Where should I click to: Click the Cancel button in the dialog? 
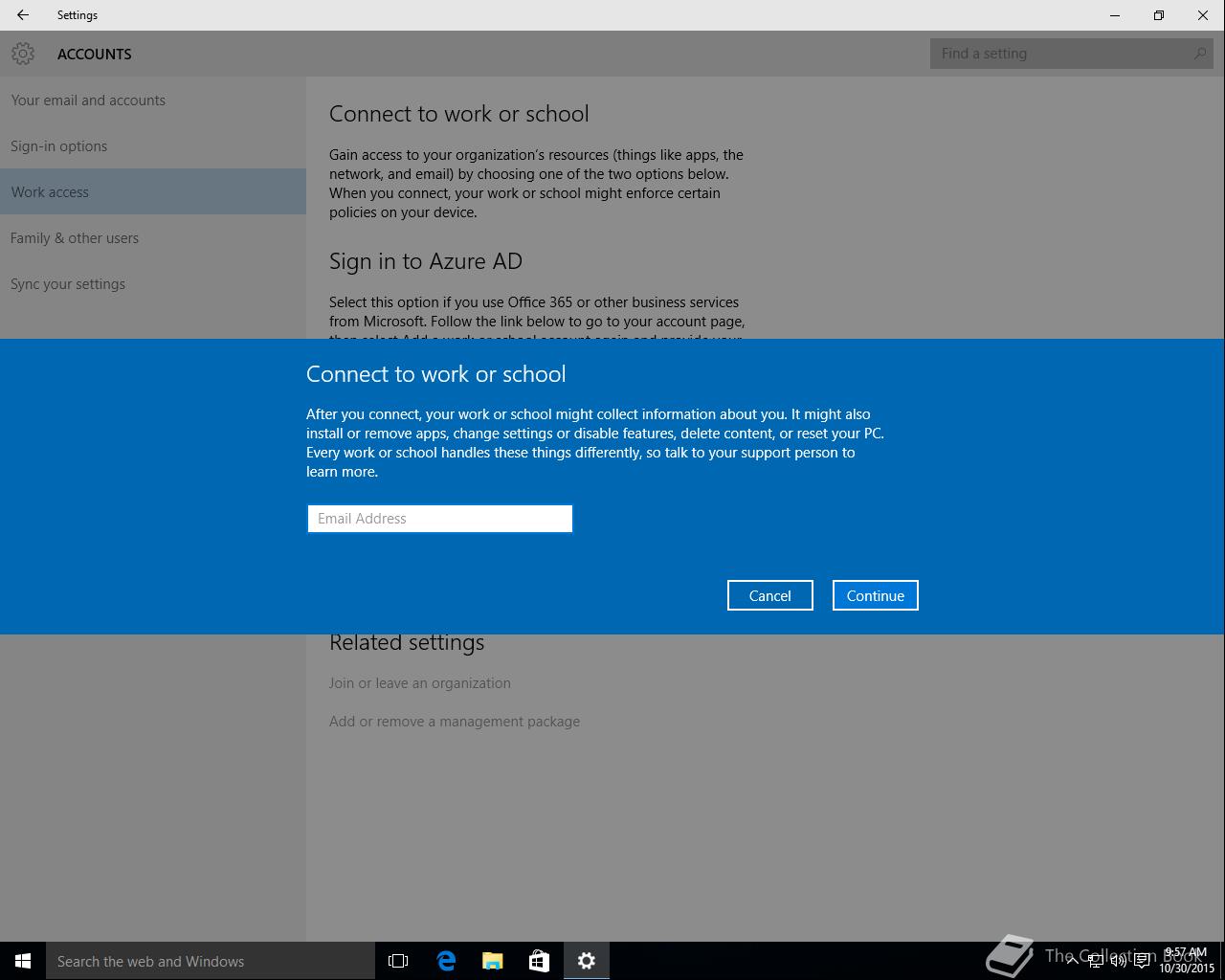[x=770, y=595]
